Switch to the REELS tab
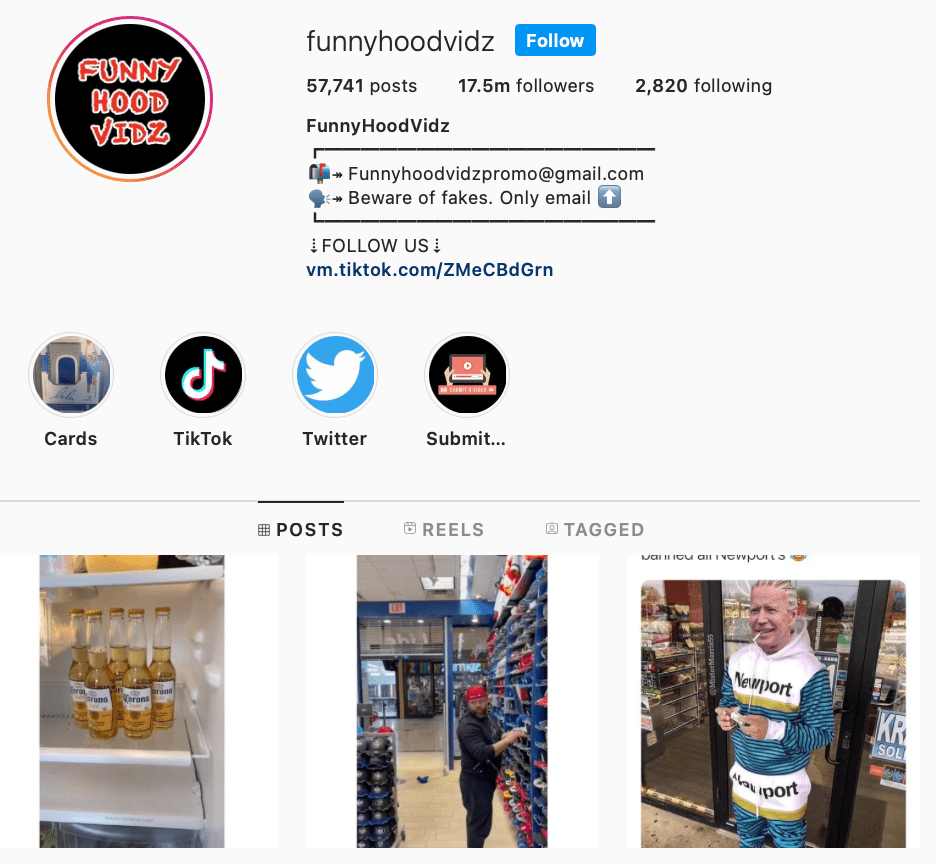Image resolution: width=936 pixels, height=864 pixels. tap(444, 529)
